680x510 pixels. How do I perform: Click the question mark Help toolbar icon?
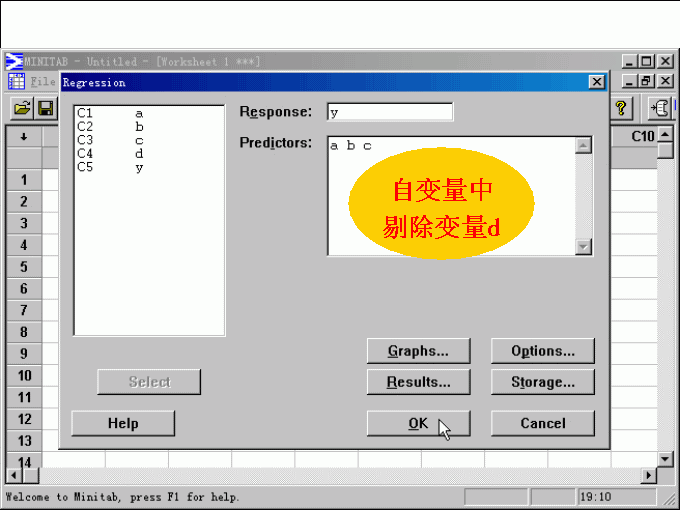pos(624,108)
